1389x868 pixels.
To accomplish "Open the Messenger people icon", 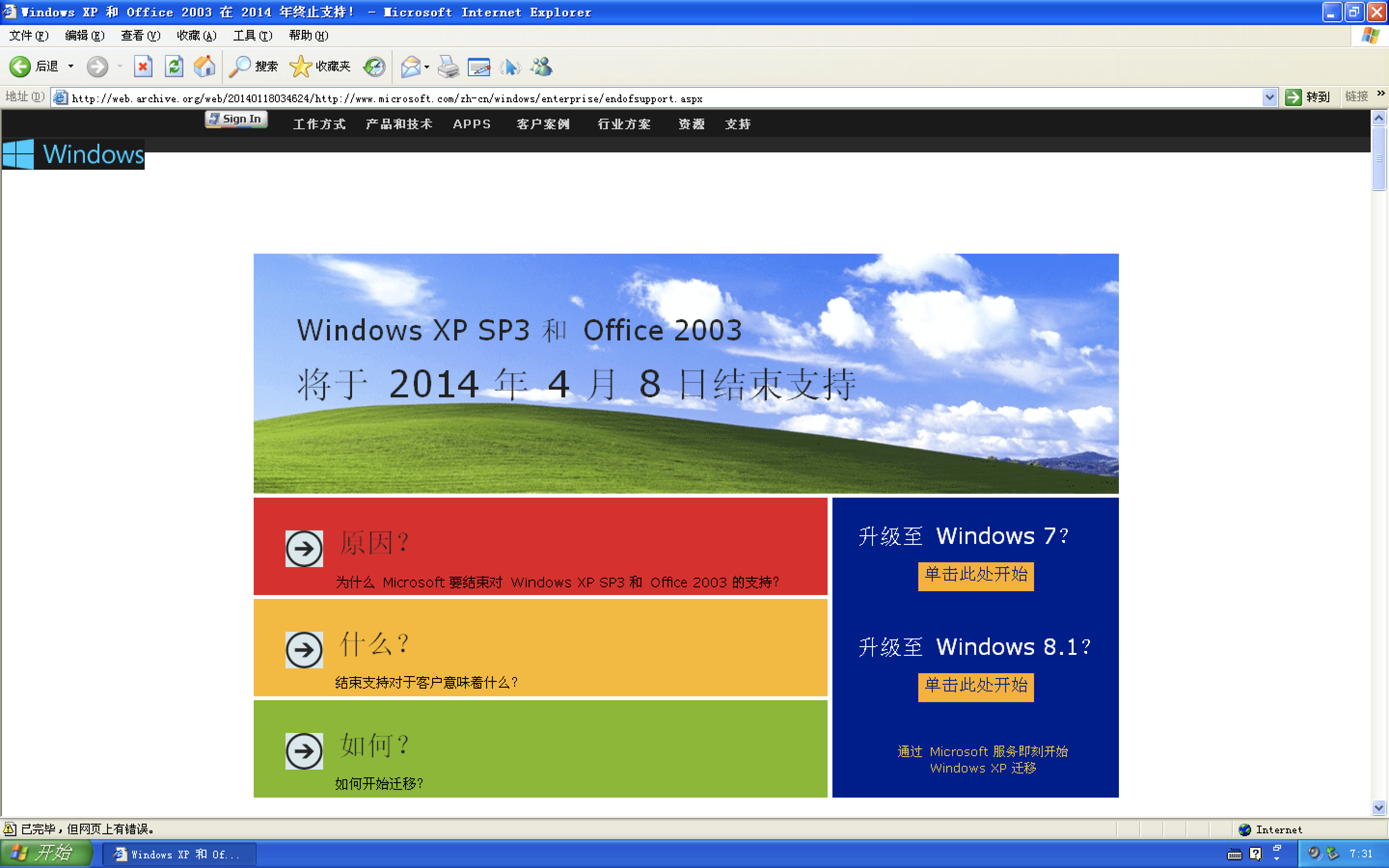I will [x=541, y=67].
